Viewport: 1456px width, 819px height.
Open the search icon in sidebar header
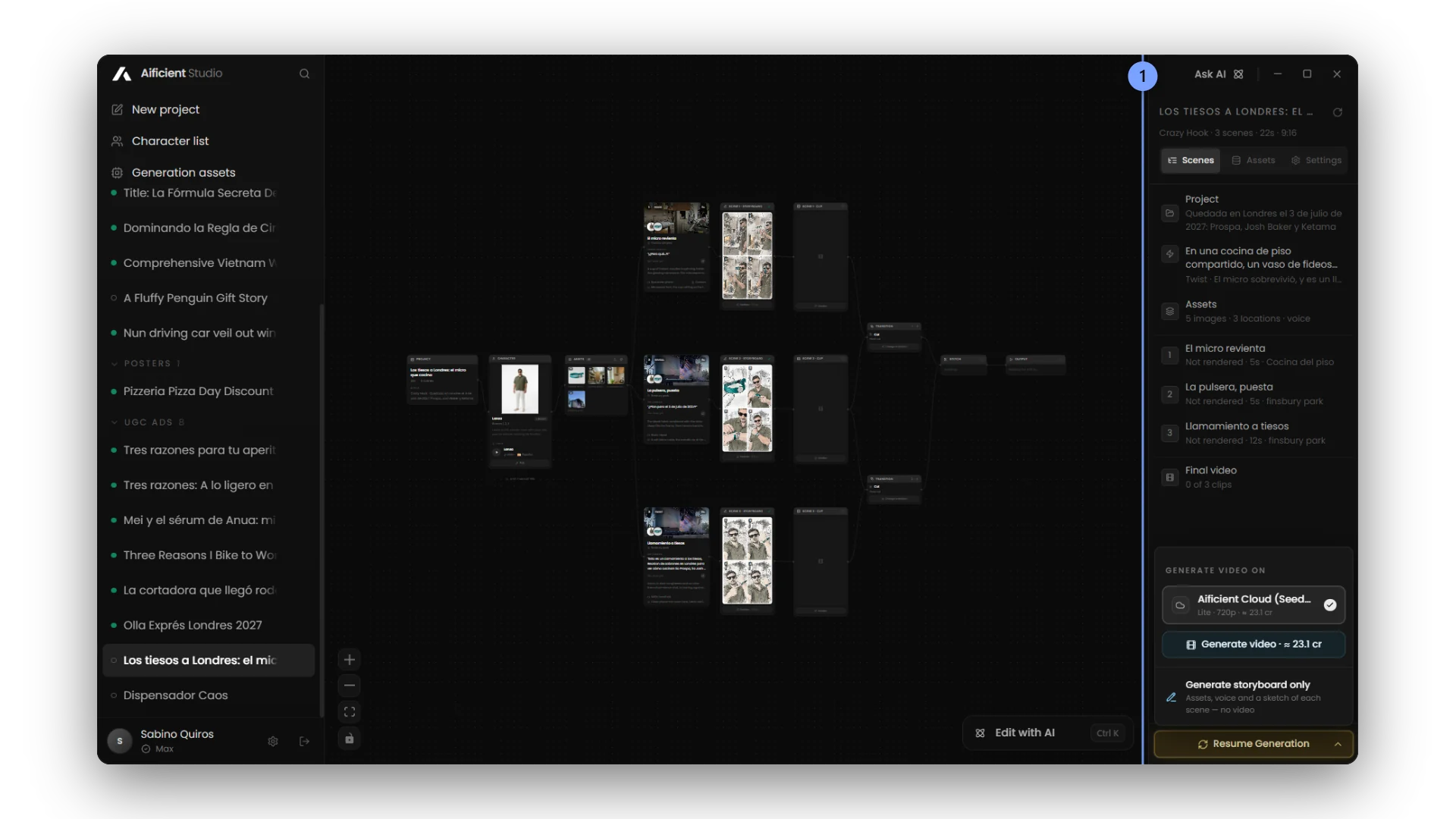304,74
